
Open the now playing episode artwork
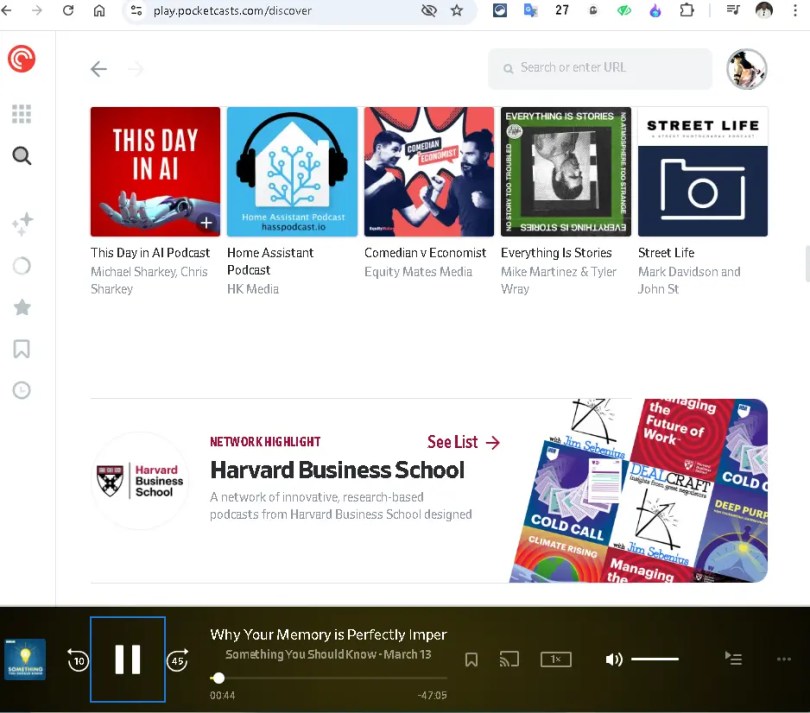pos(25,659)
